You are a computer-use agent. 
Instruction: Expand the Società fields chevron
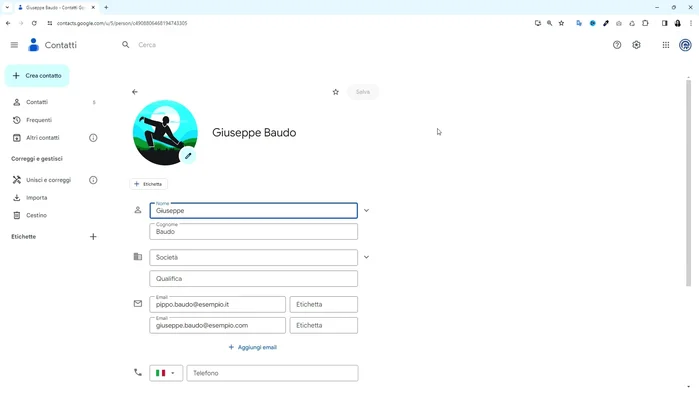coord(366,258)
